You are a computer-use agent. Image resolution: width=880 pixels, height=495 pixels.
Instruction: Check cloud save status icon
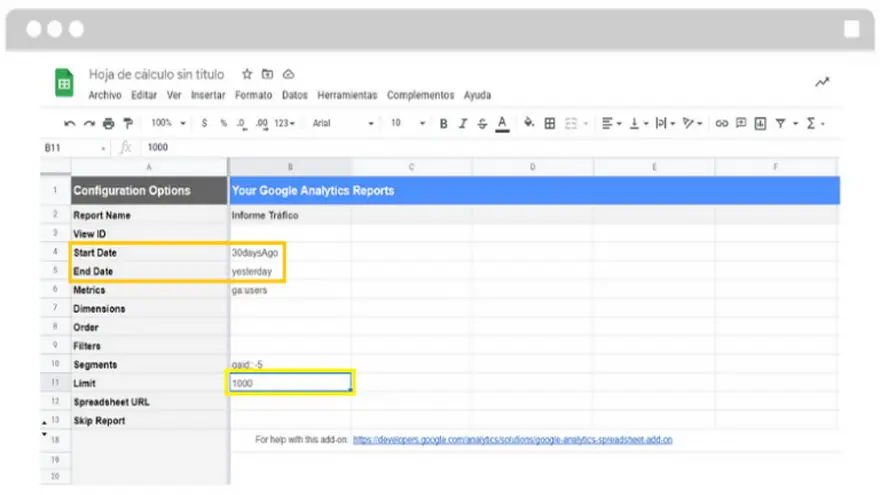(288, 74)
